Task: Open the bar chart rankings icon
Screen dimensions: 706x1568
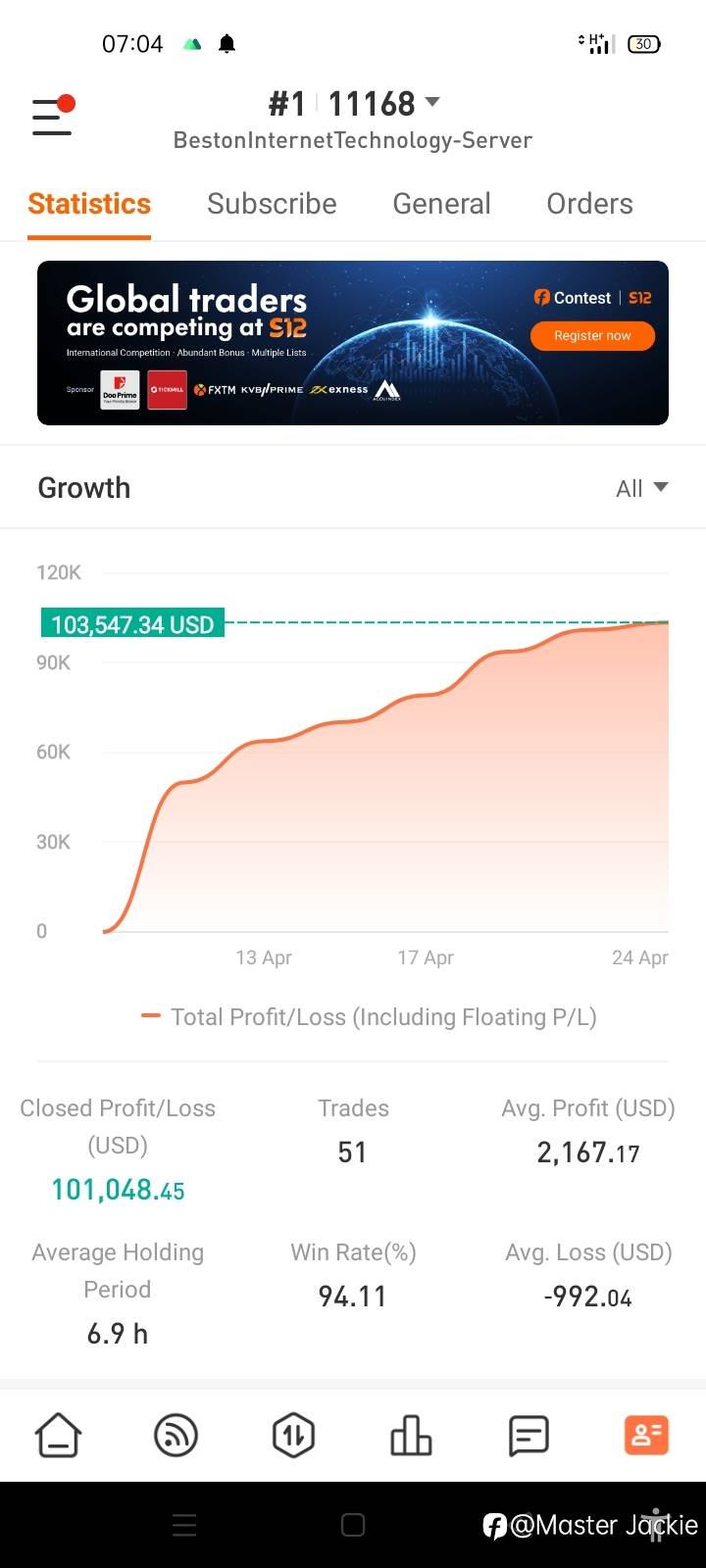Action: pos(411,1436)
